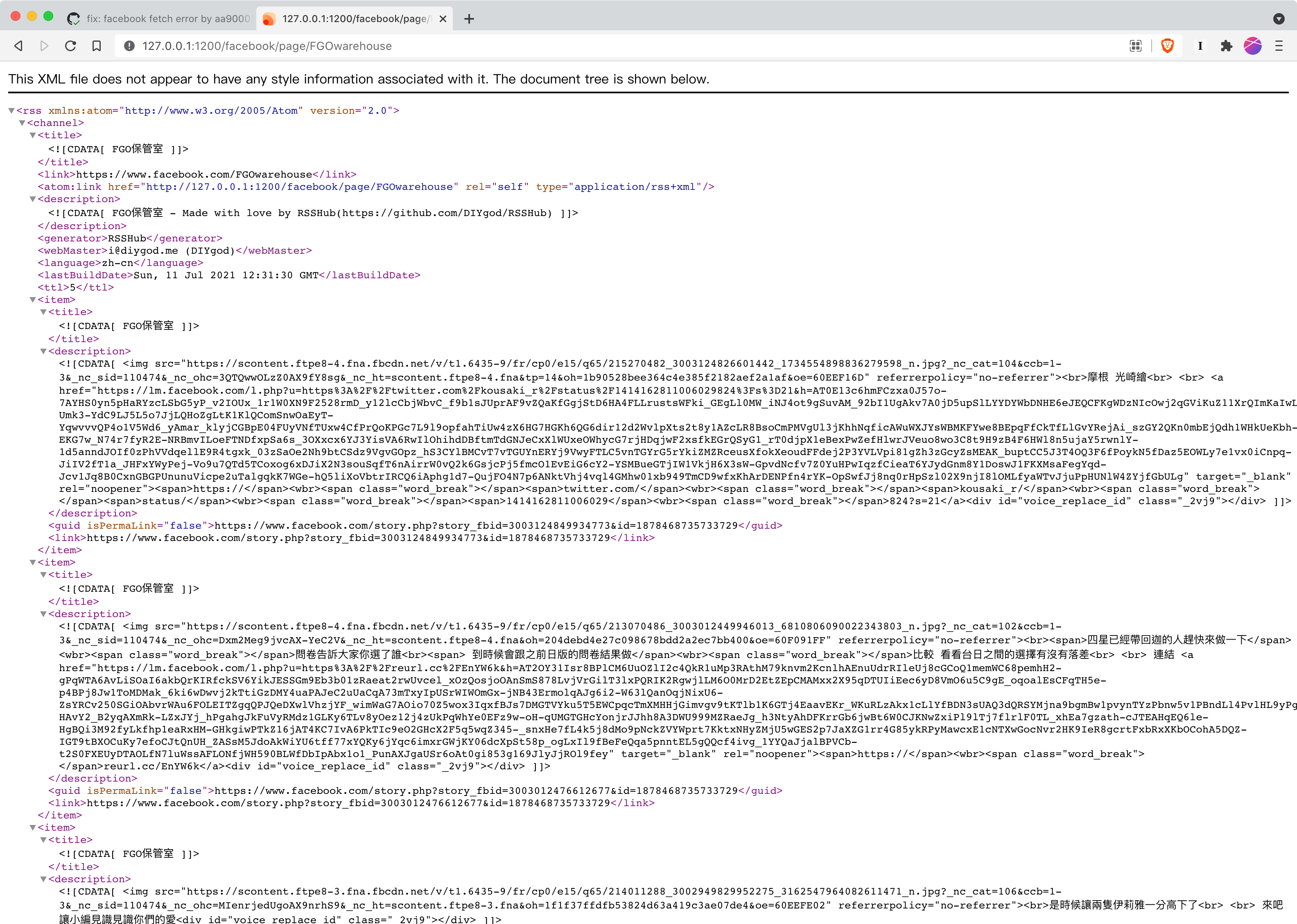Click the https://www.facebook.com/FGOwarehouse link text

(194, 175)
